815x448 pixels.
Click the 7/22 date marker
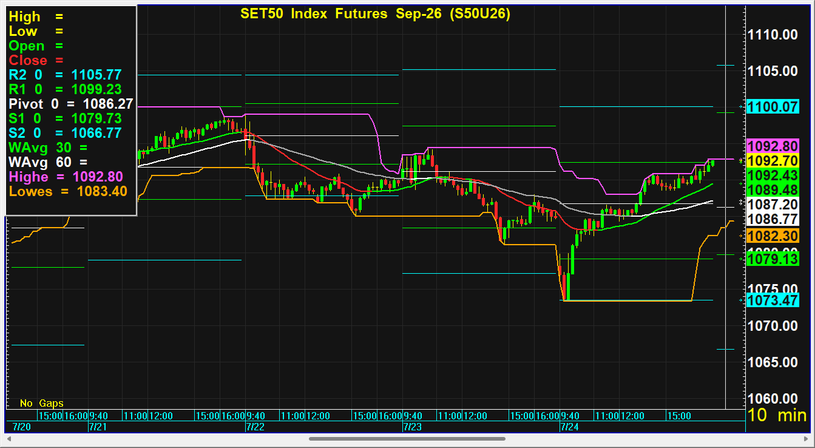click(x=255, y=427)
